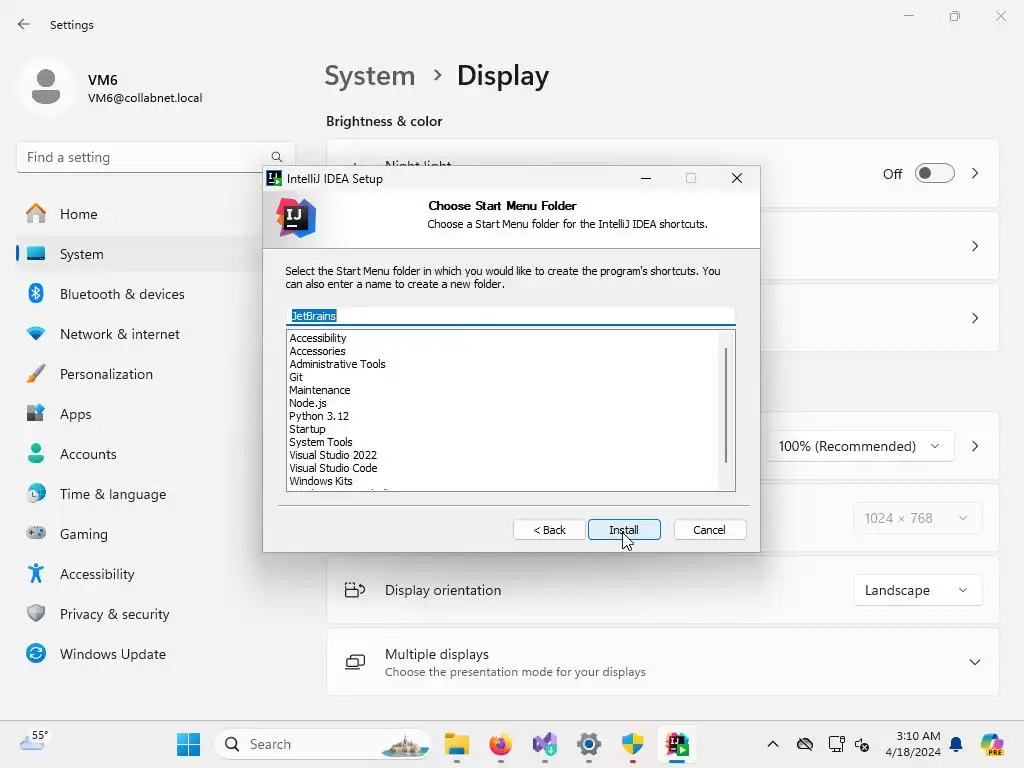
Task: Go back using the Settings back arrow
Action: 24,24
